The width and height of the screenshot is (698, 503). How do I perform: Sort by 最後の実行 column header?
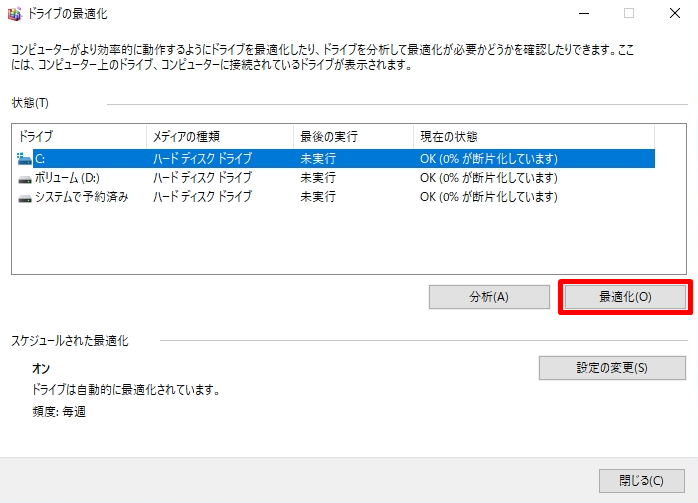tap(353, 136)
